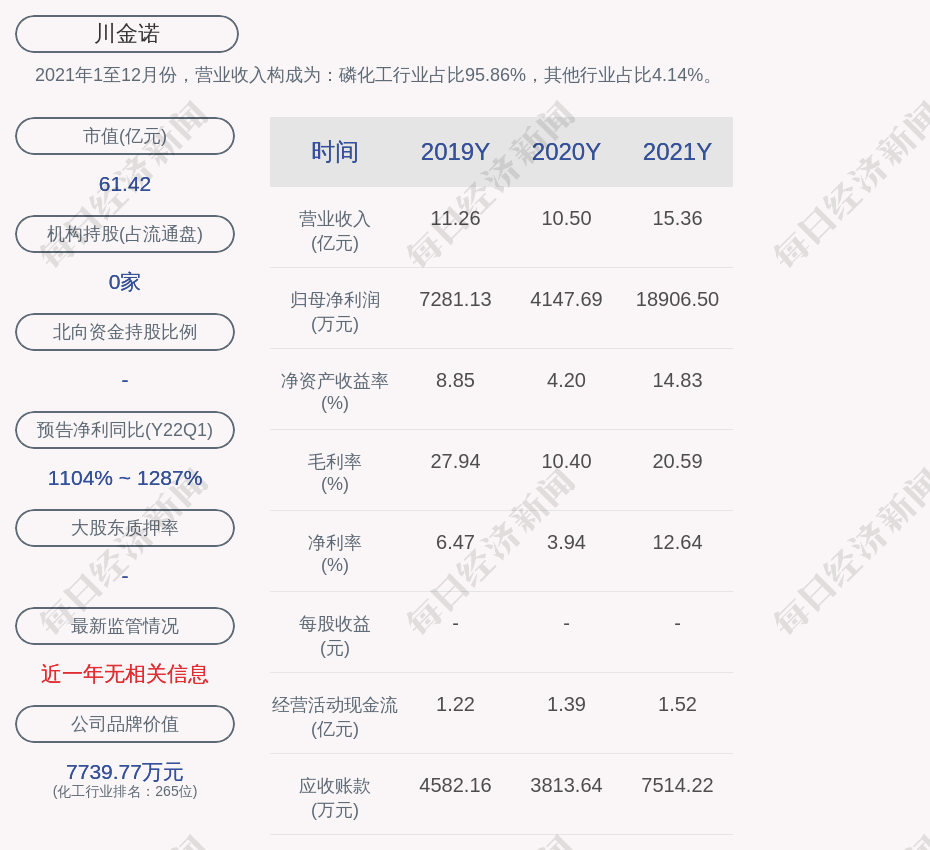
Task: Select the 2019Y column header
Action: click(455, 152)
